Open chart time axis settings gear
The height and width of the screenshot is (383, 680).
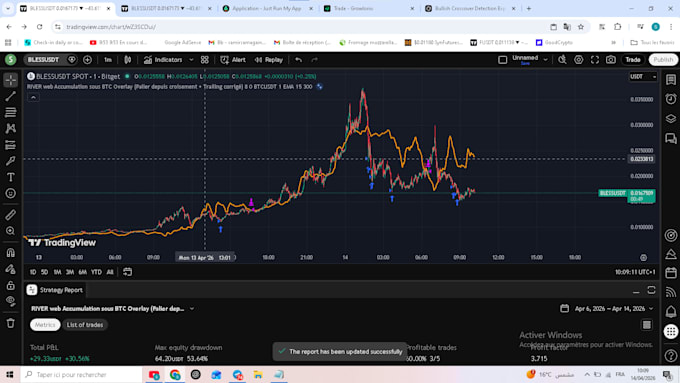[644, 258]
